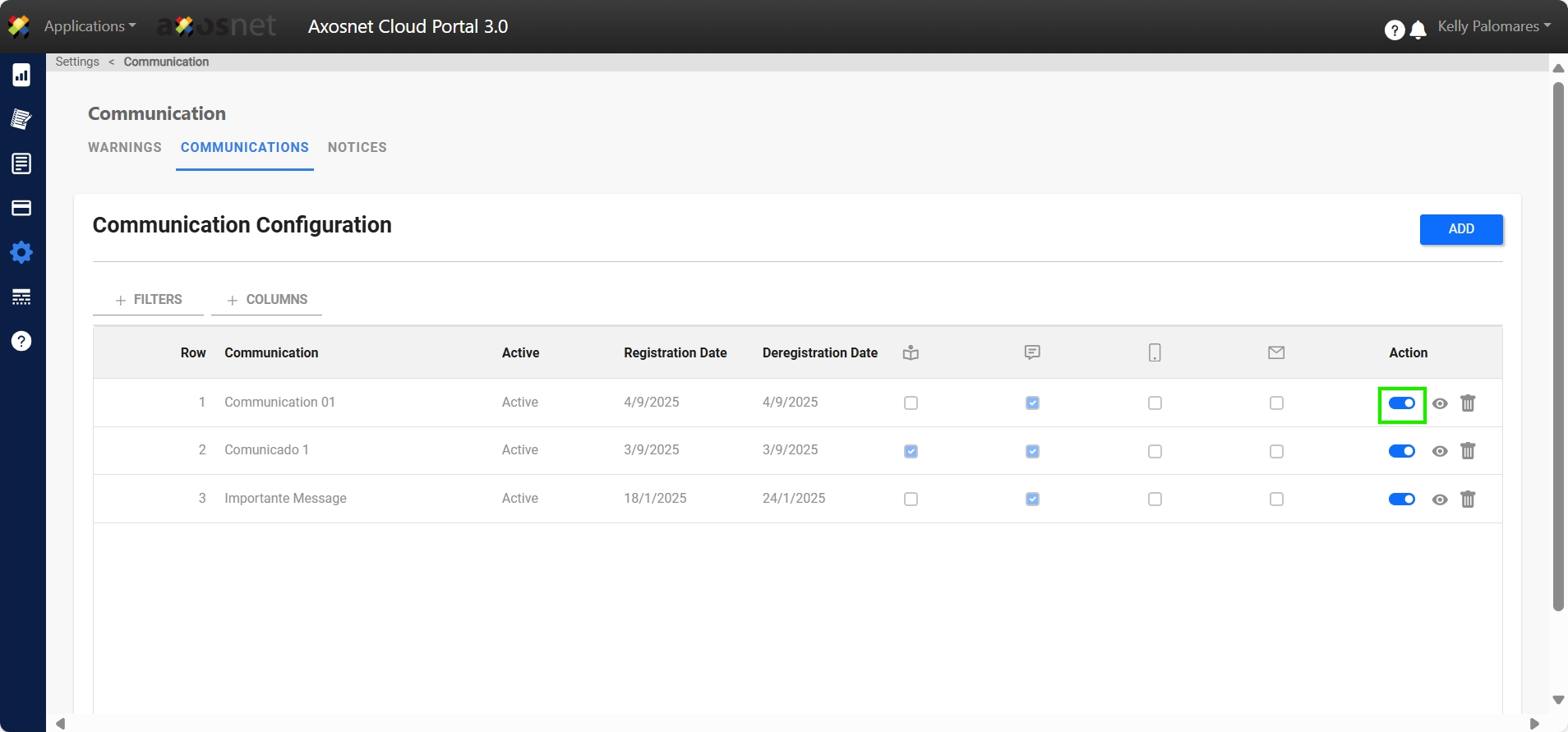Open the Applications dropdown menu
Image resolution: width=1568 pixels, height=732 pixels.
(90, 26)
